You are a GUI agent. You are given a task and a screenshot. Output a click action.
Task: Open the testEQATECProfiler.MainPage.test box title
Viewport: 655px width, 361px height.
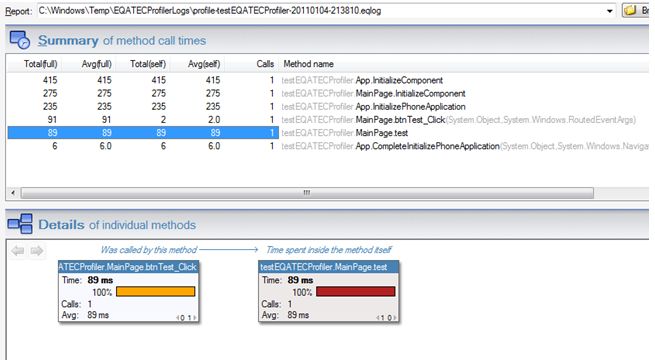click(x=329, y=267)
